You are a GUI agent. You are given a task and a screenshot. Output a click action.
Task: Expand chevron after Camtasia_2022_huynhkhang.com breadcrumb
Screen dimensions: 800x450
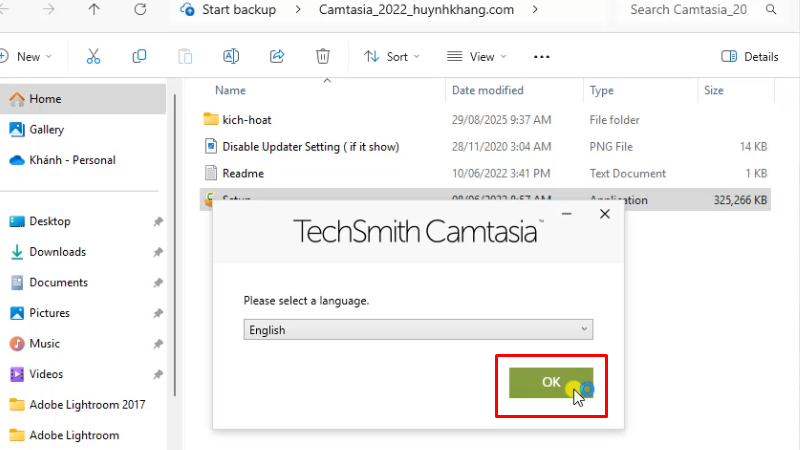coord(535,10)
